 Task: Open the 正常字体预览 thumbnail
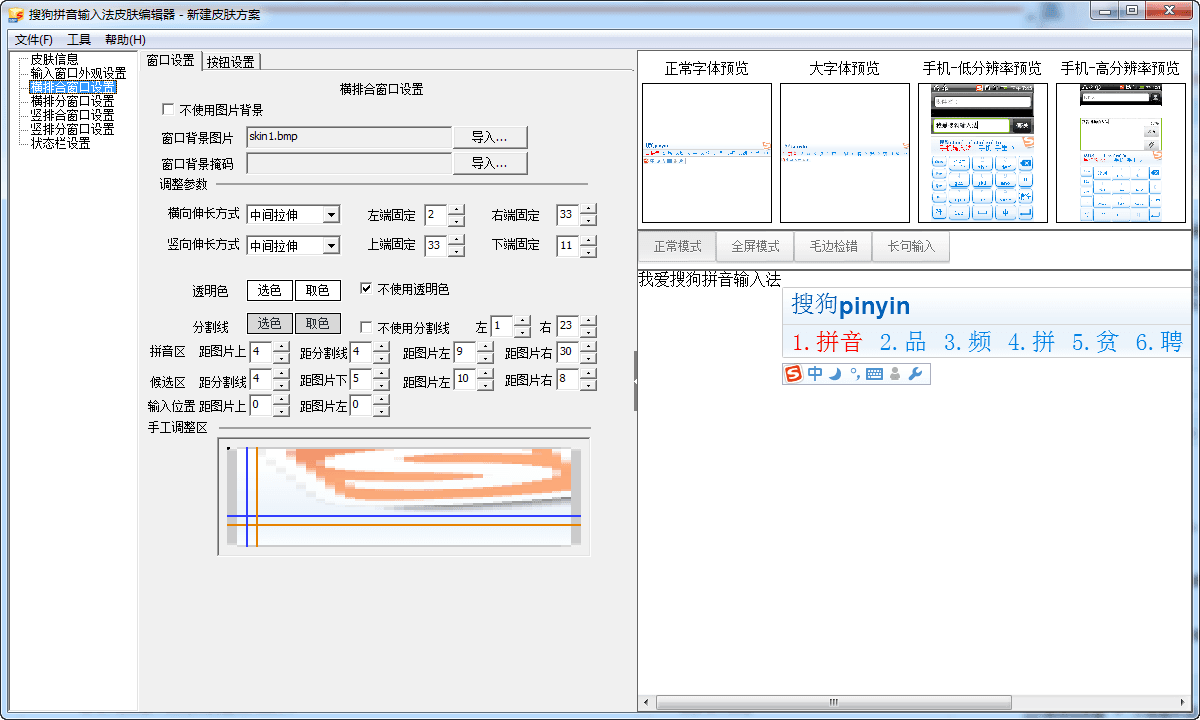[x=707, y=153]
